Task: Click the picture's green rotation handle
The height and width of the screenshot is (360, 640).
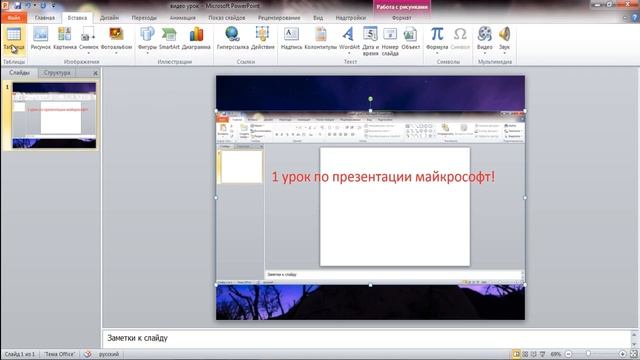Action: [x=370, y=99]
